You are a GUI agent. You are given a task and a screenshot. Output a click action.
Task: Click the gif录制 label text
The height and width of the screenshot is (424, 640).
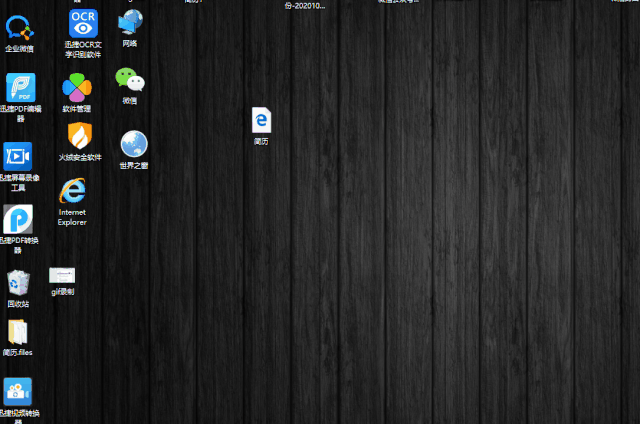click(x=62, y=291)
